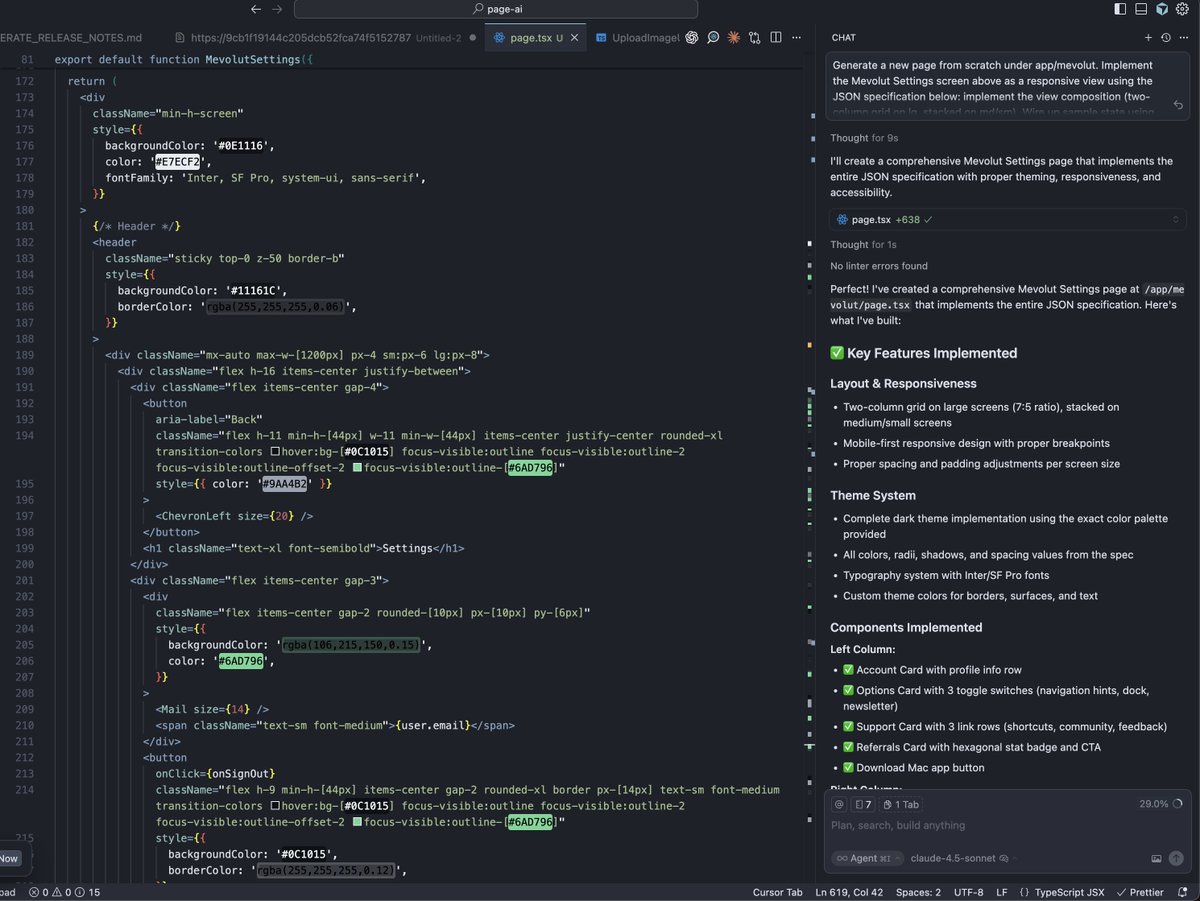Change LF end of line sequence

1001,892
